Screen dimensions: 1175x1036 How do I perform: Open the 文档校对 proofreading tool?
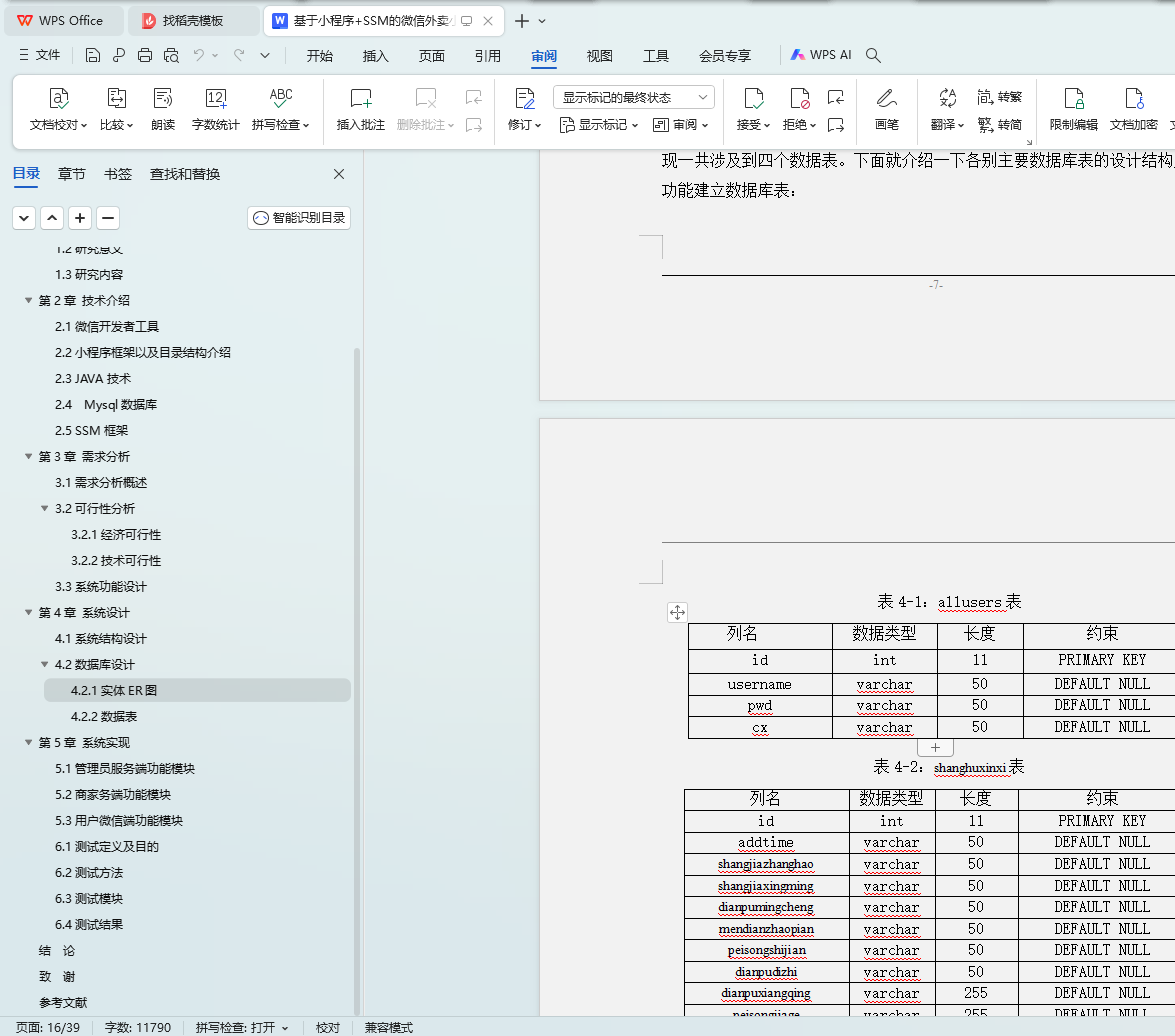(x=58, y=109)
